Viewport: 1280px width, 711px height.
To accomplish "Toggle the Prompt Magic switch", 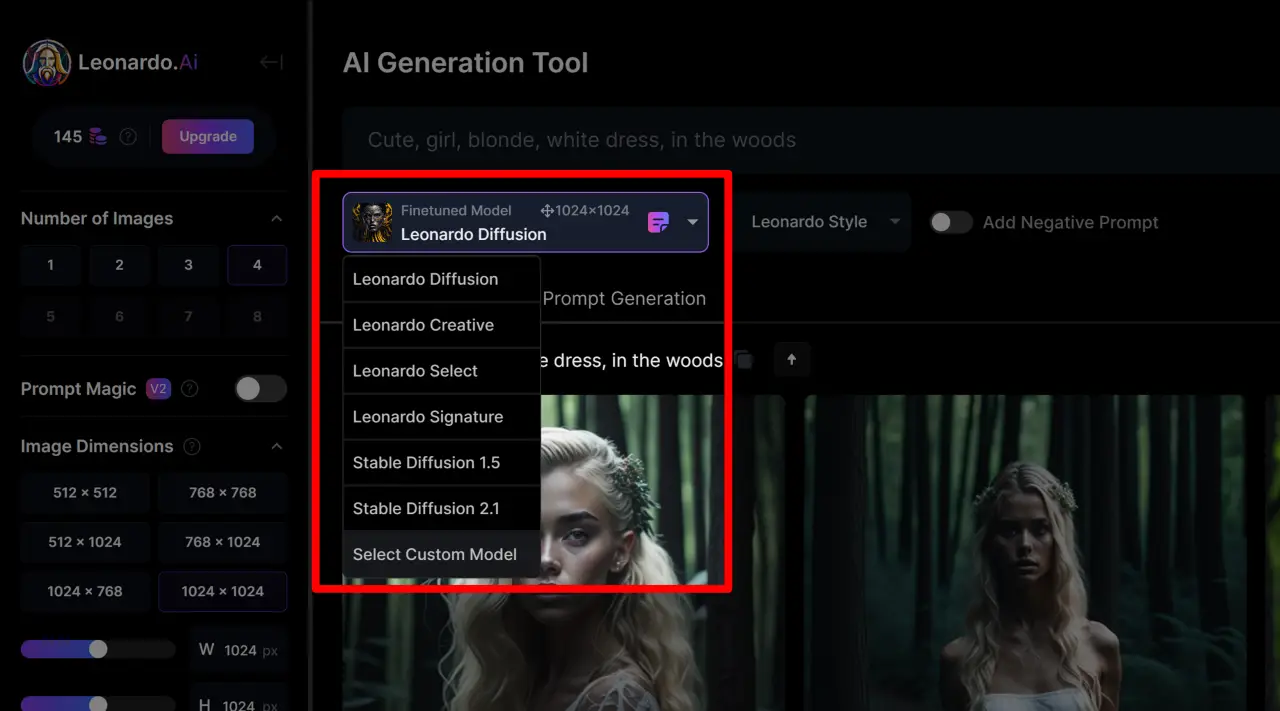I will [x=260, y=389].
